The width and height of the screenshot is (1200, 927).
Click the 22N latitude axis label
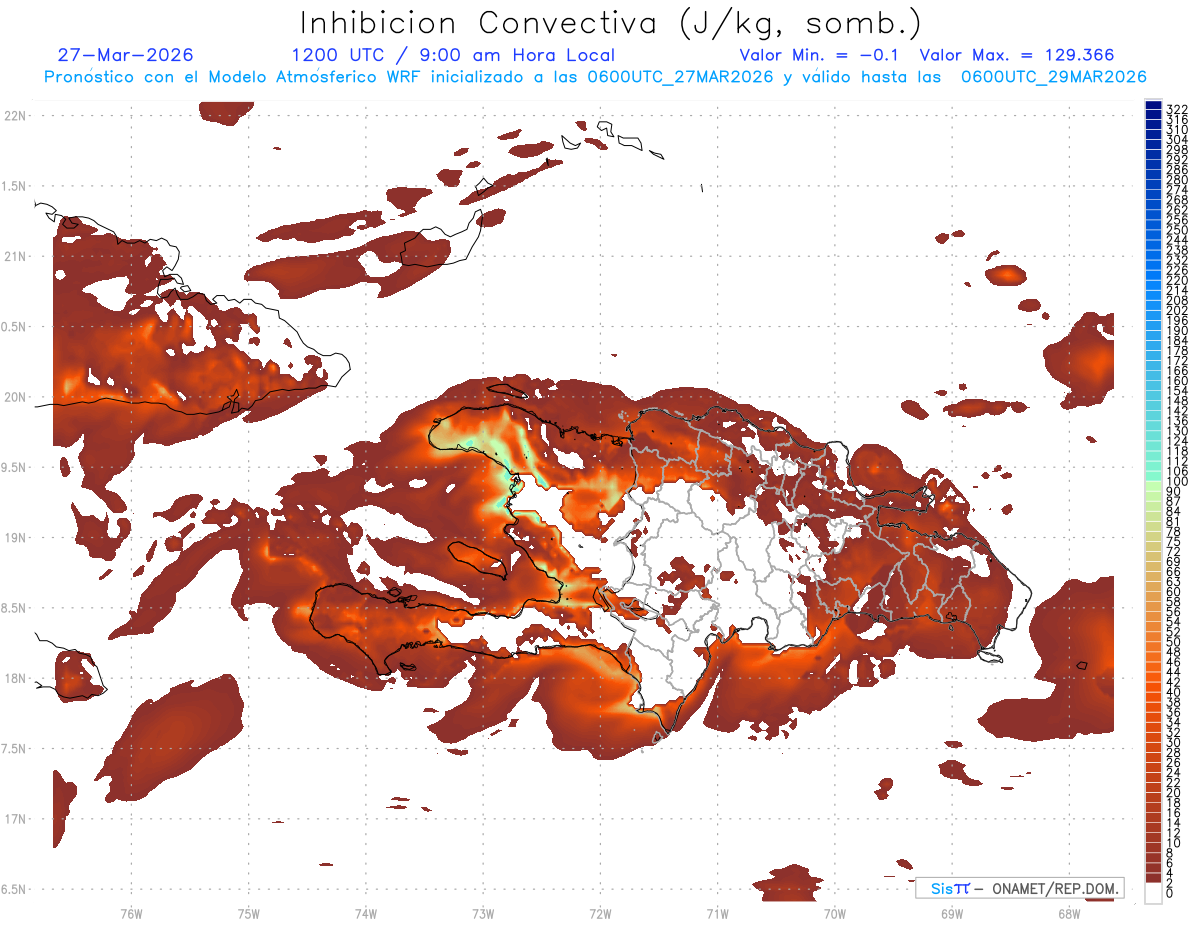15,116
